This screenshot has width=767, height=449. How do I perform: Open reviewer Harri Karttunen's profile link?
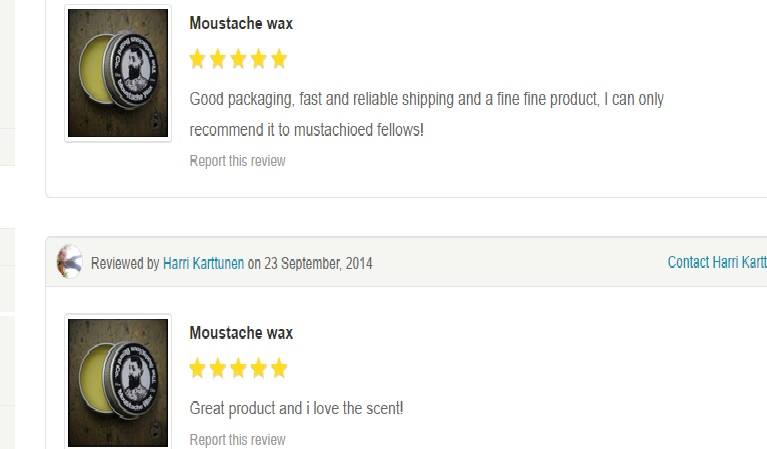pos(203,264)
